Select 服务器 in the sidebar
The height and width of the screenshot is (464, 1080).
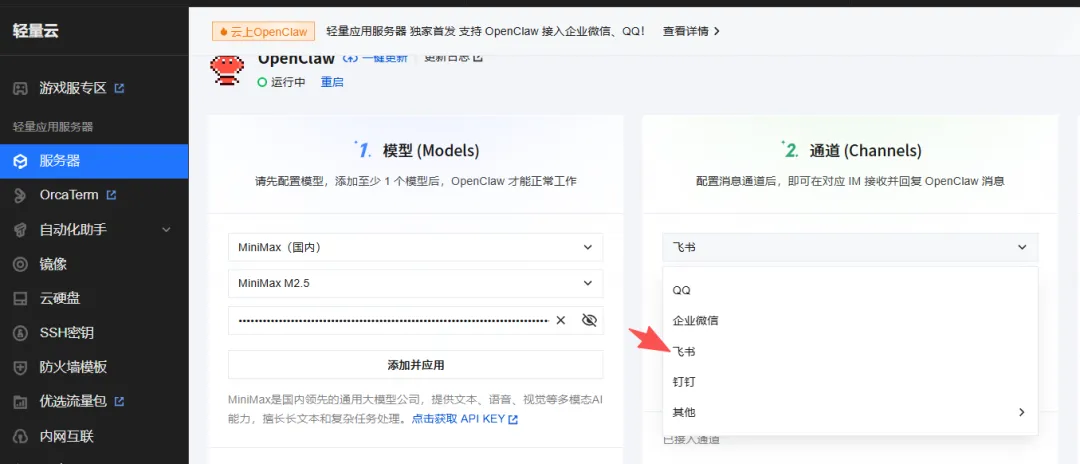(x=94, y=161)
